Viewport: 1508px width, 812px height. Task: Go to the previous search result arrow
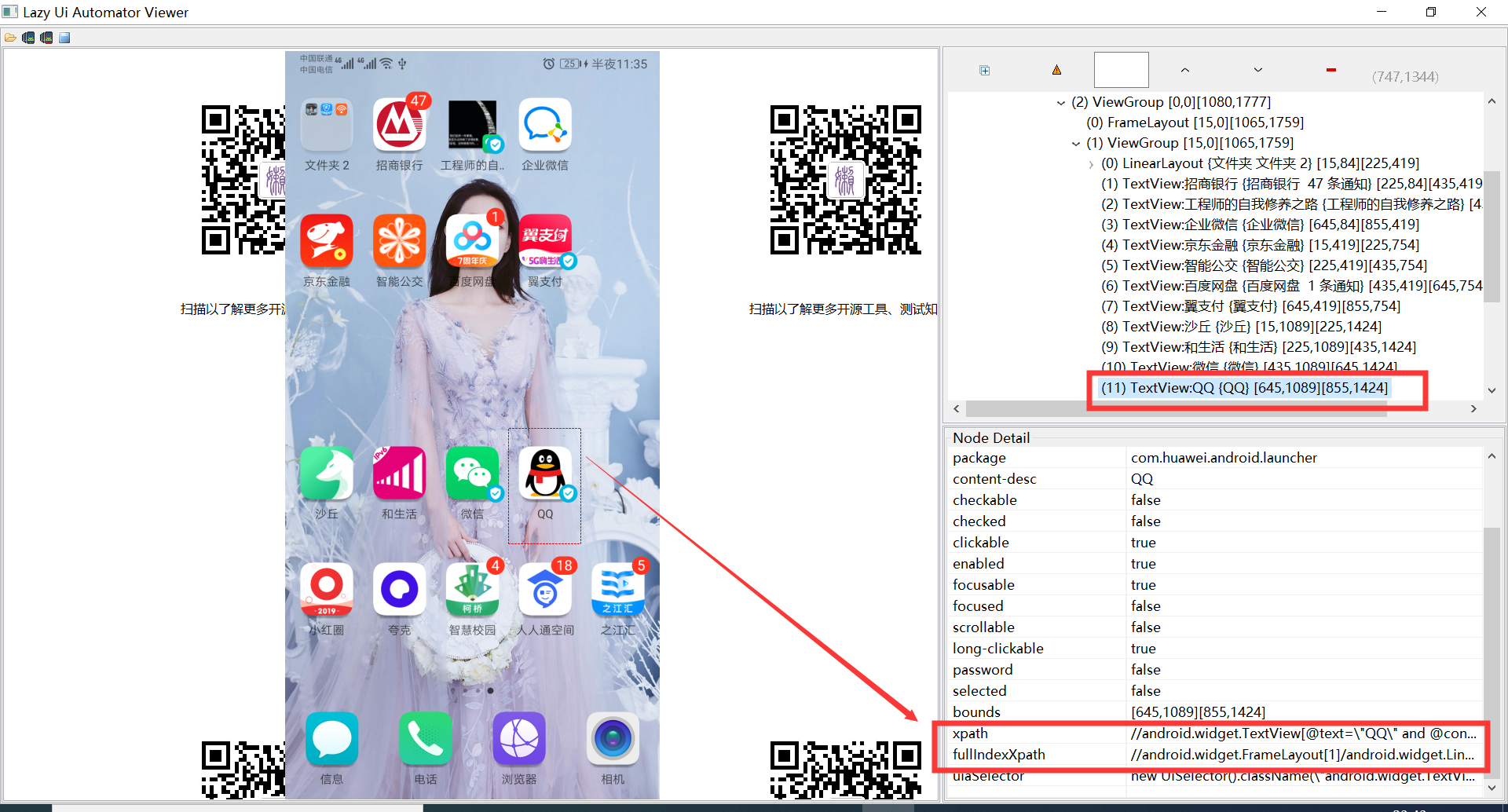[x=1184, y=70]
